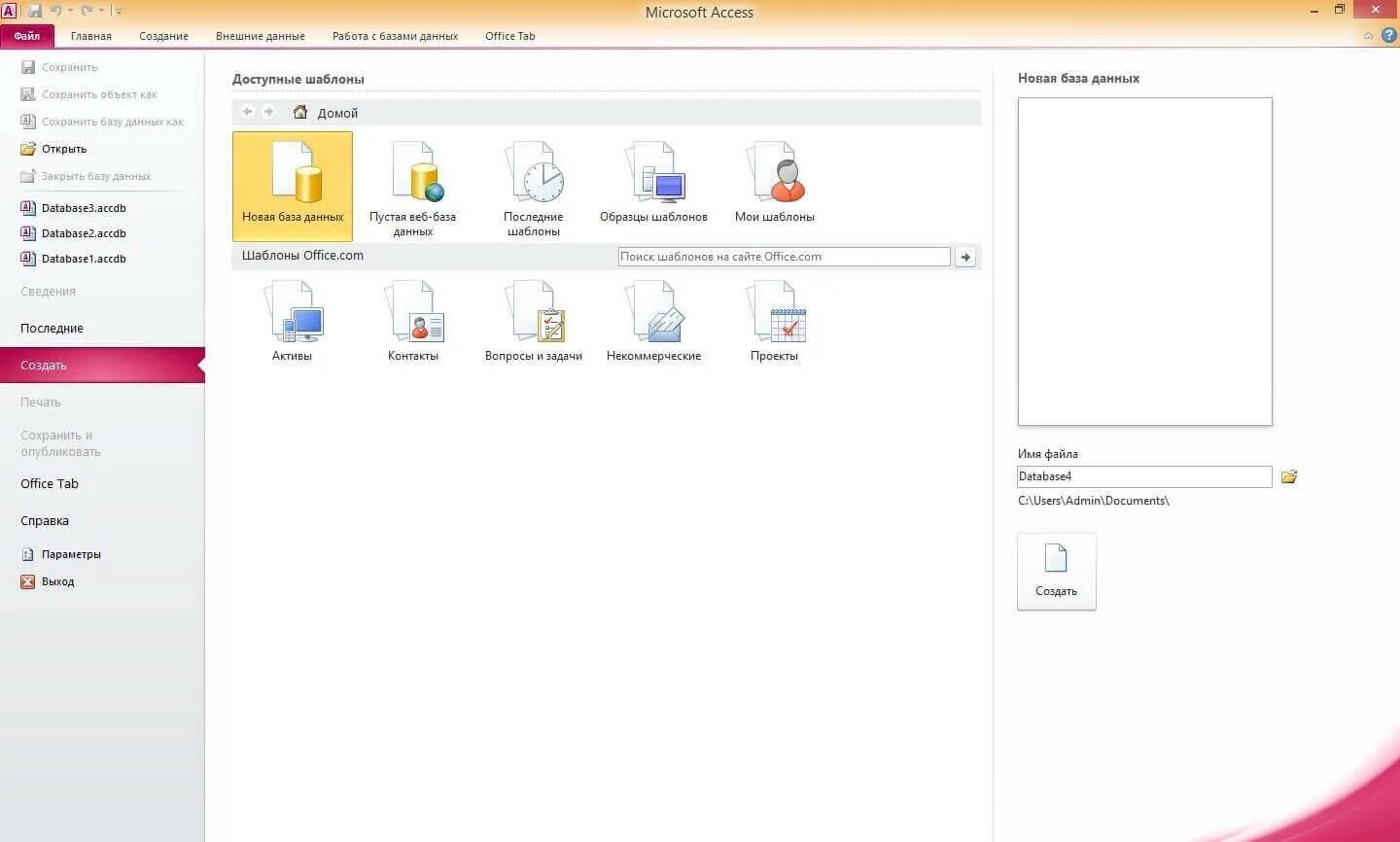Select the "Новая база данных" template
The width and height of the screenshot is (1400, 842).
click(x=292, y=185)
